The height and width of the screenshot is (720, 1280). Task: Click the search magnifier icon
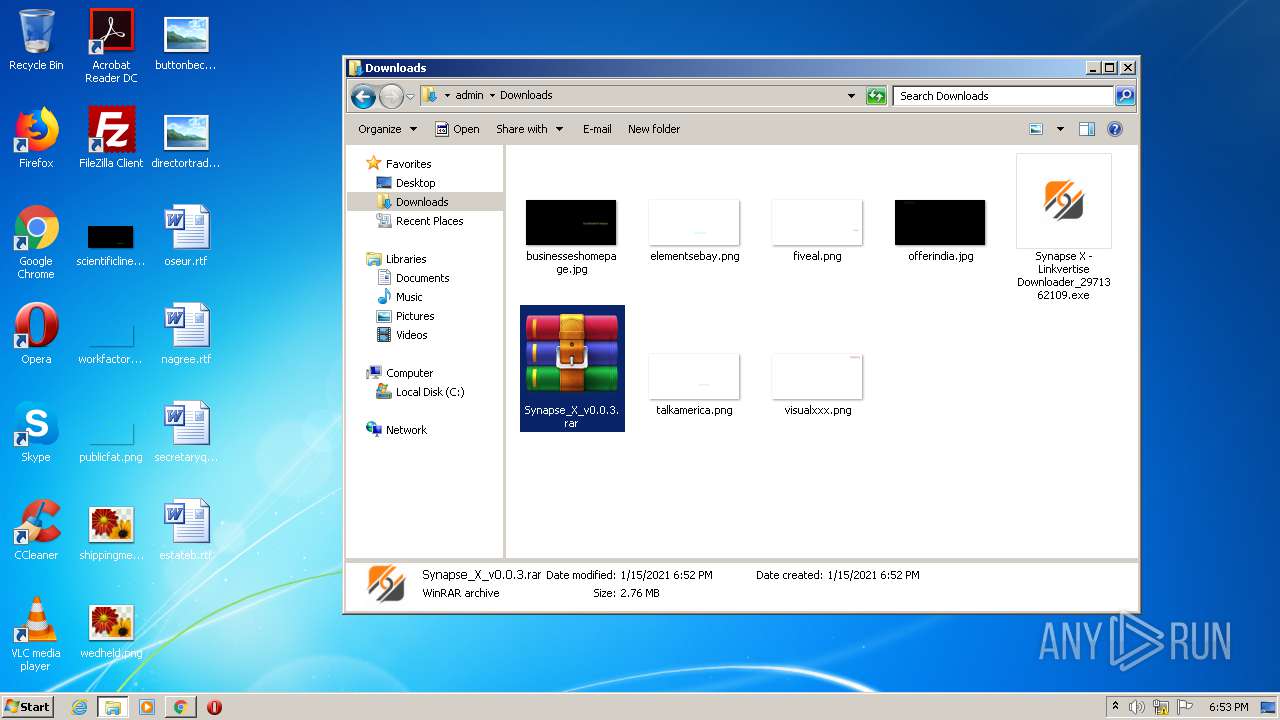pyautogui.click(x=1125, y=96)
